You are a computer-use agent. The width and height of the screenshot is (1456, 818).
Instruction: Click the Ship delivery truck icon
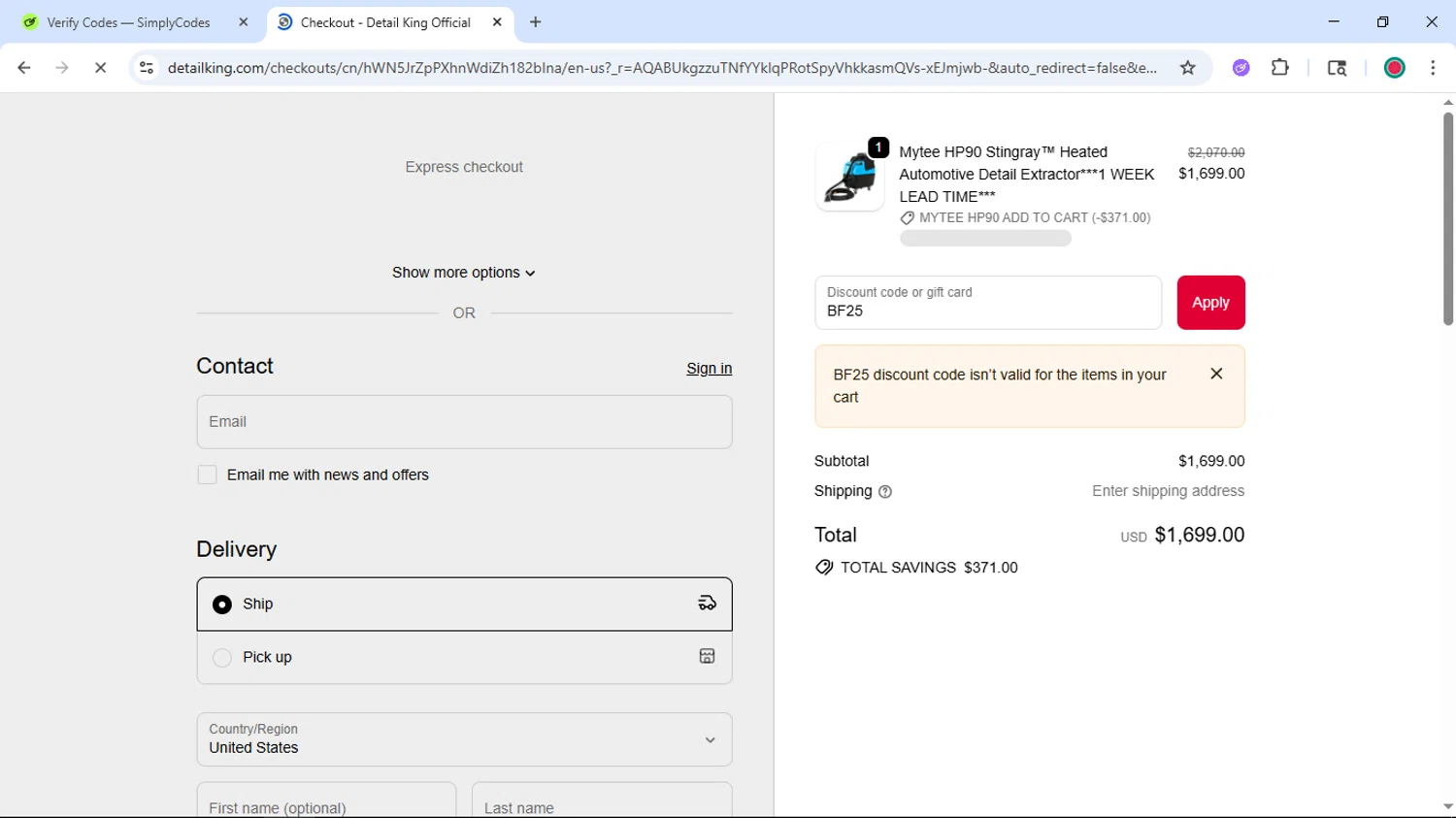pos(707,604)
